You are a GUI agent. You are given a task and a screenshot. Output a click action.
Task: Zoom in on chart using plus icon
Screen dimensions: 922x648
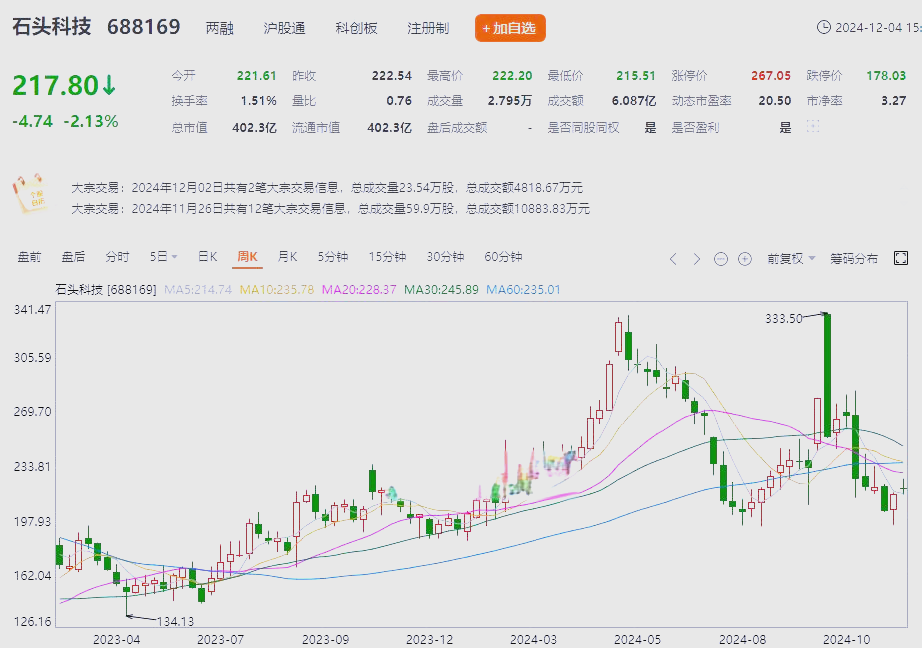[743, 258]
